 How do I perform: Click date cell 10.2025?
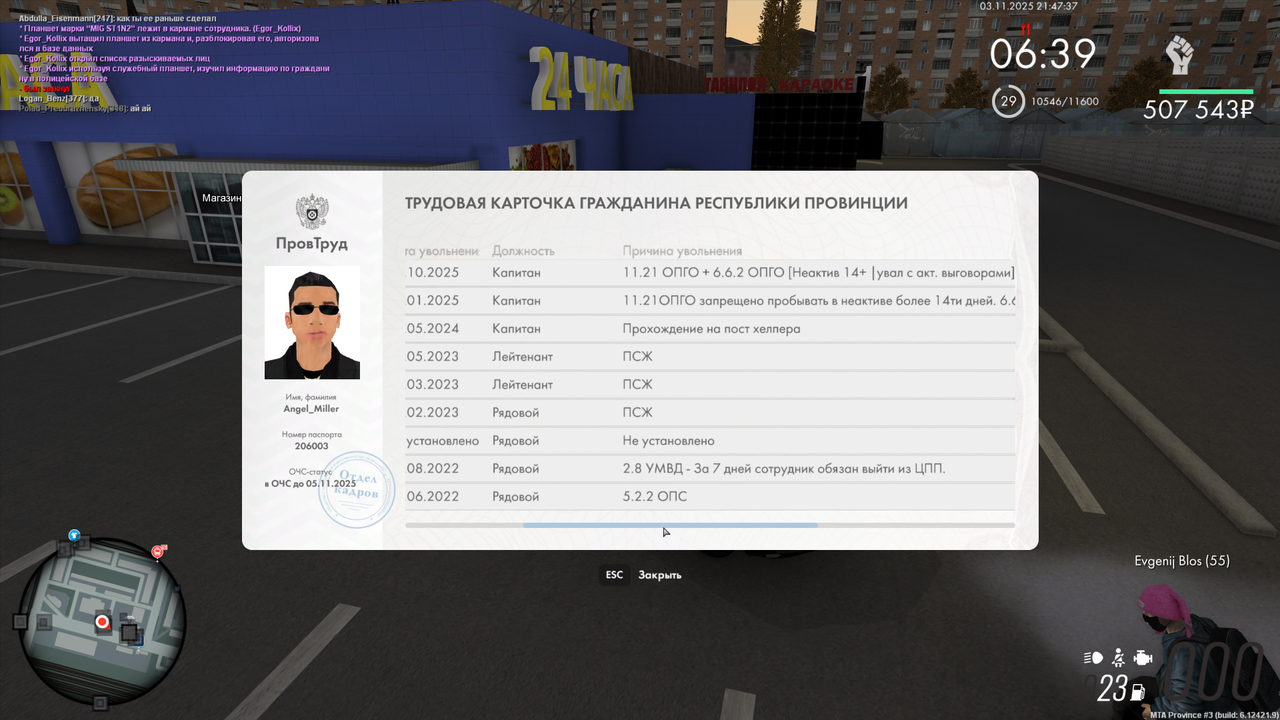coord(433,273)
